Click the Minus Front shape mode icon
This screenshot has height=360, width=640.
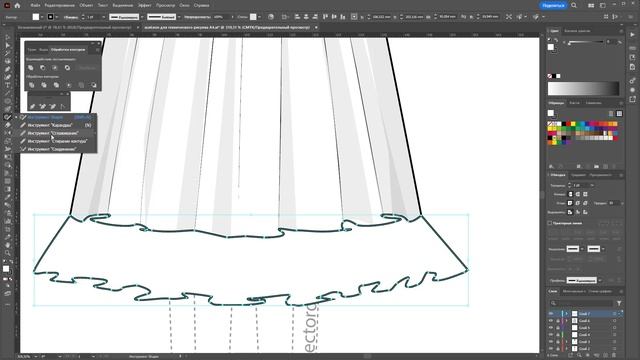(x=43, y=68)
